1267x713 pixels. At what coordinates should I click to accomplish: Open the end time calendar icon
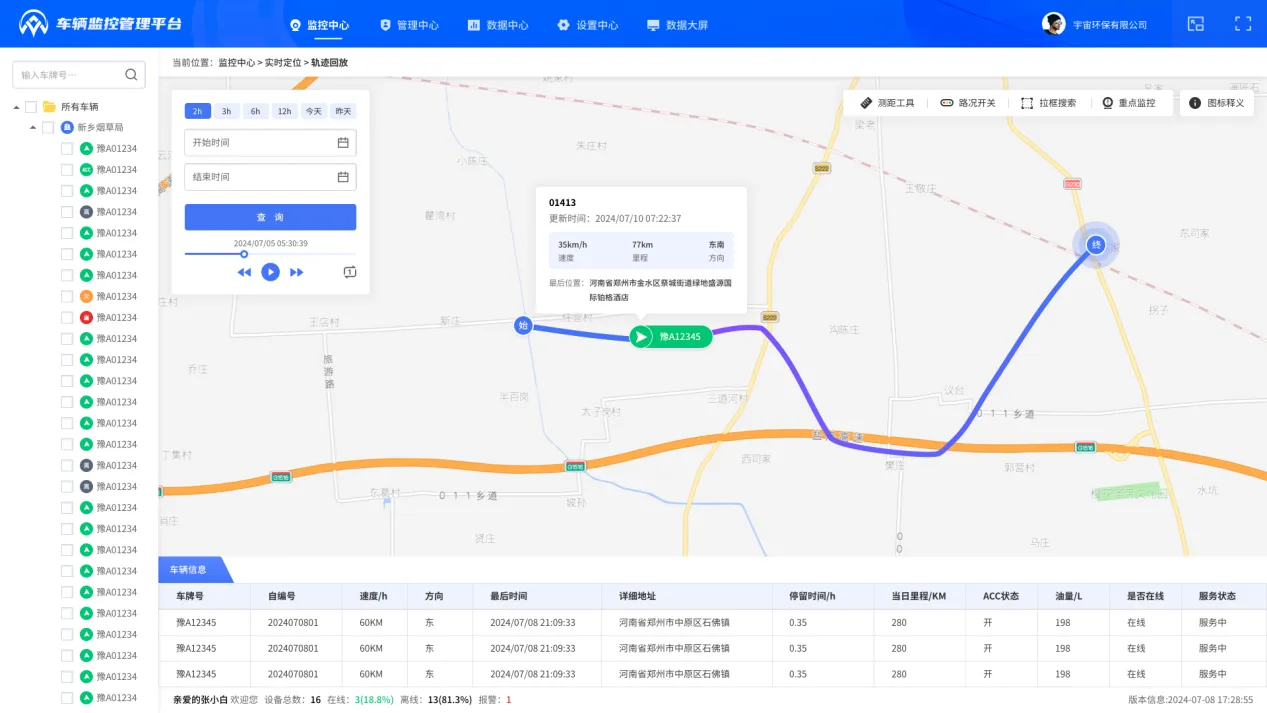tap(343, 177)
